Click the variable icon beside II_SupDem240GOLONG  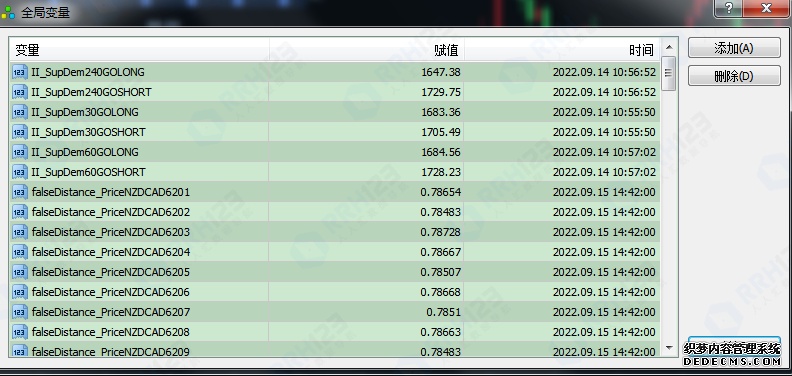point(20,72)
